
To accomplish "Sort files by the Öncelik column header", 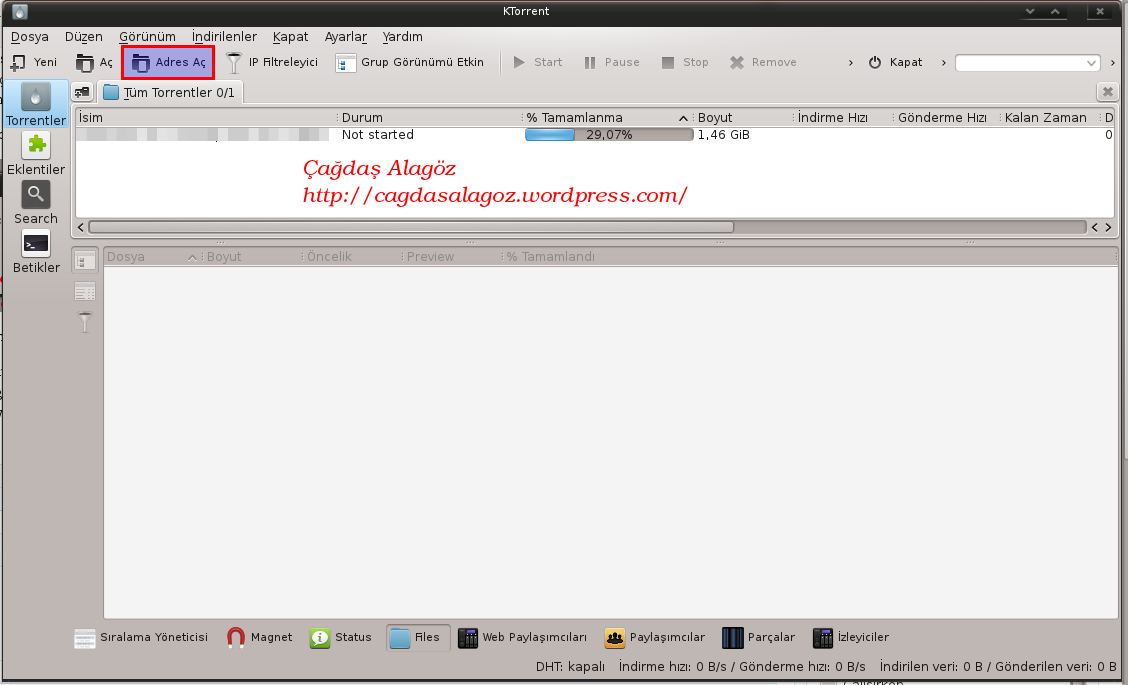I will 351,257.
